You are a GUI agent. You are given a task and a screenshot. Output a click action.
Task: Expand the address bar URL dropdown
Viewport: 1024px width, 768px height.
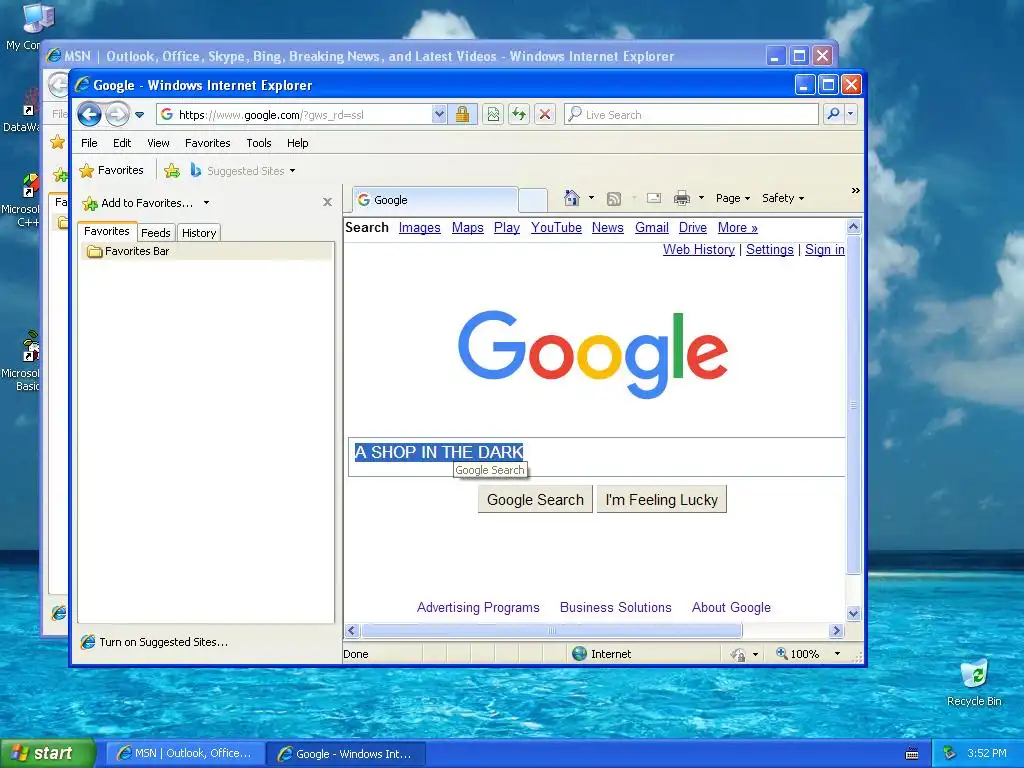(439, 115)
